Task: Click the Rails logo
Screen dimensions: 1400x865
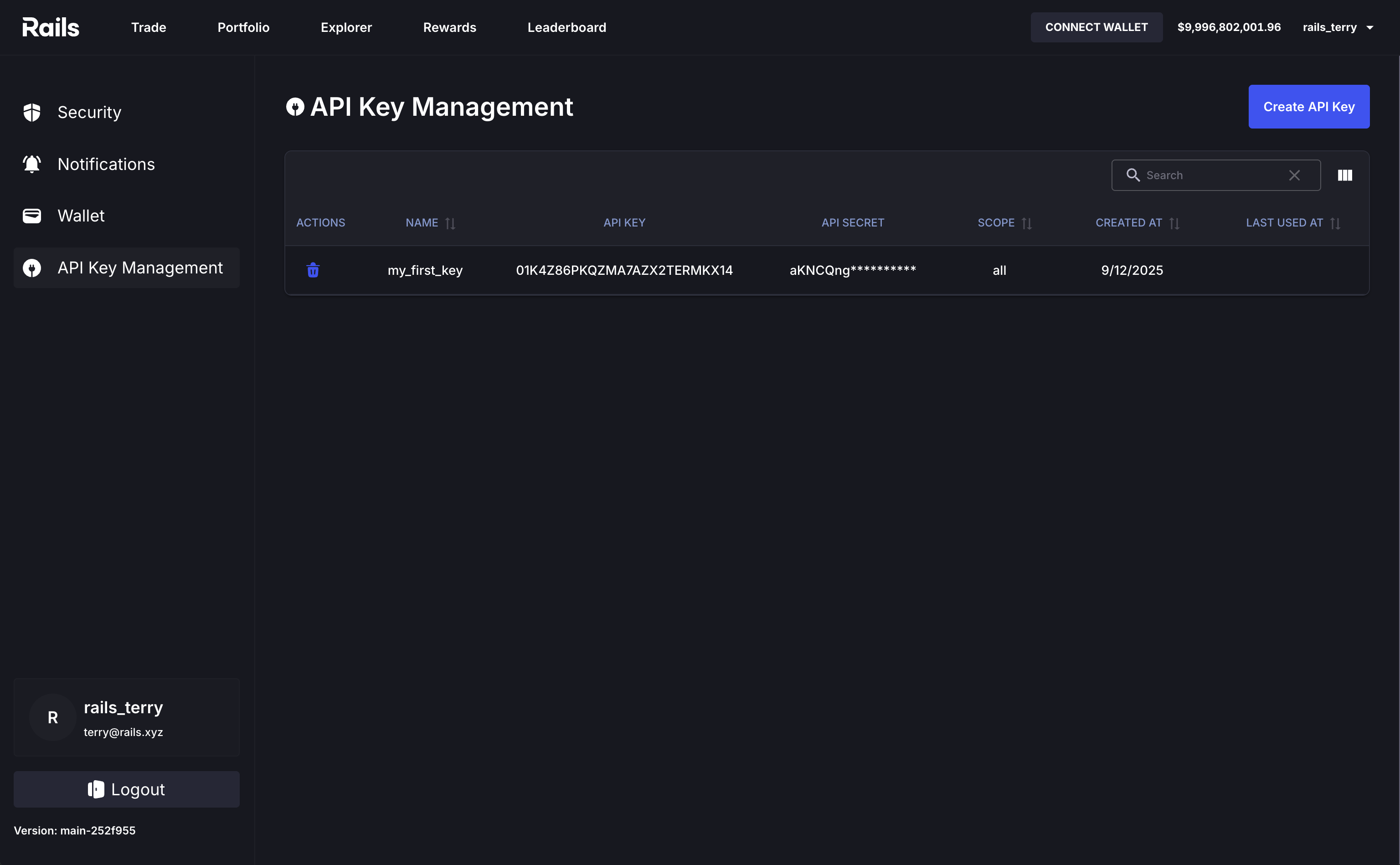Action: click(50, 26)
